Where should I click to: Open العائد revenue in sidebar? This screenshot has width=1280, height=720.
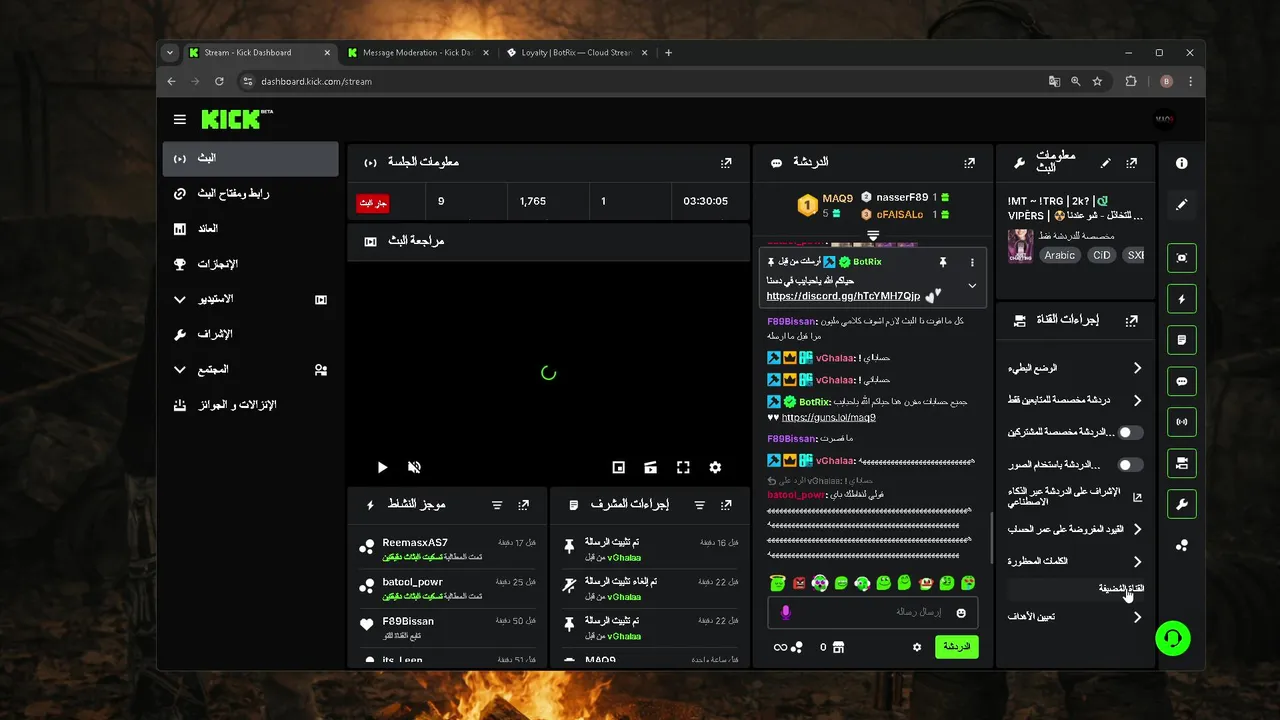coord(251,228)
